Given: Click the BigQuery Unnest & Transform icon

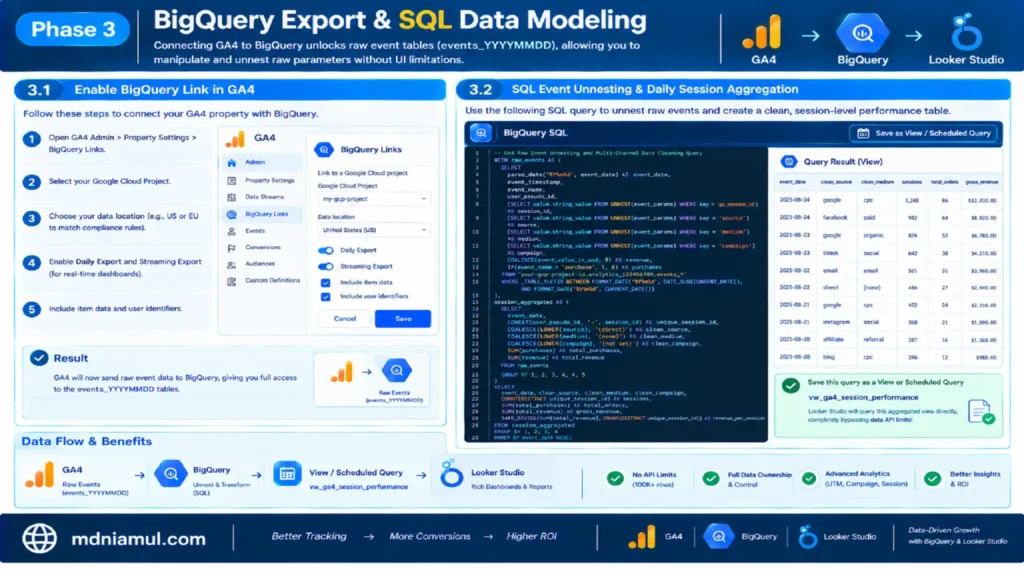Looking at the screenshot, I should pyautogui.click(x=170, y=474).
